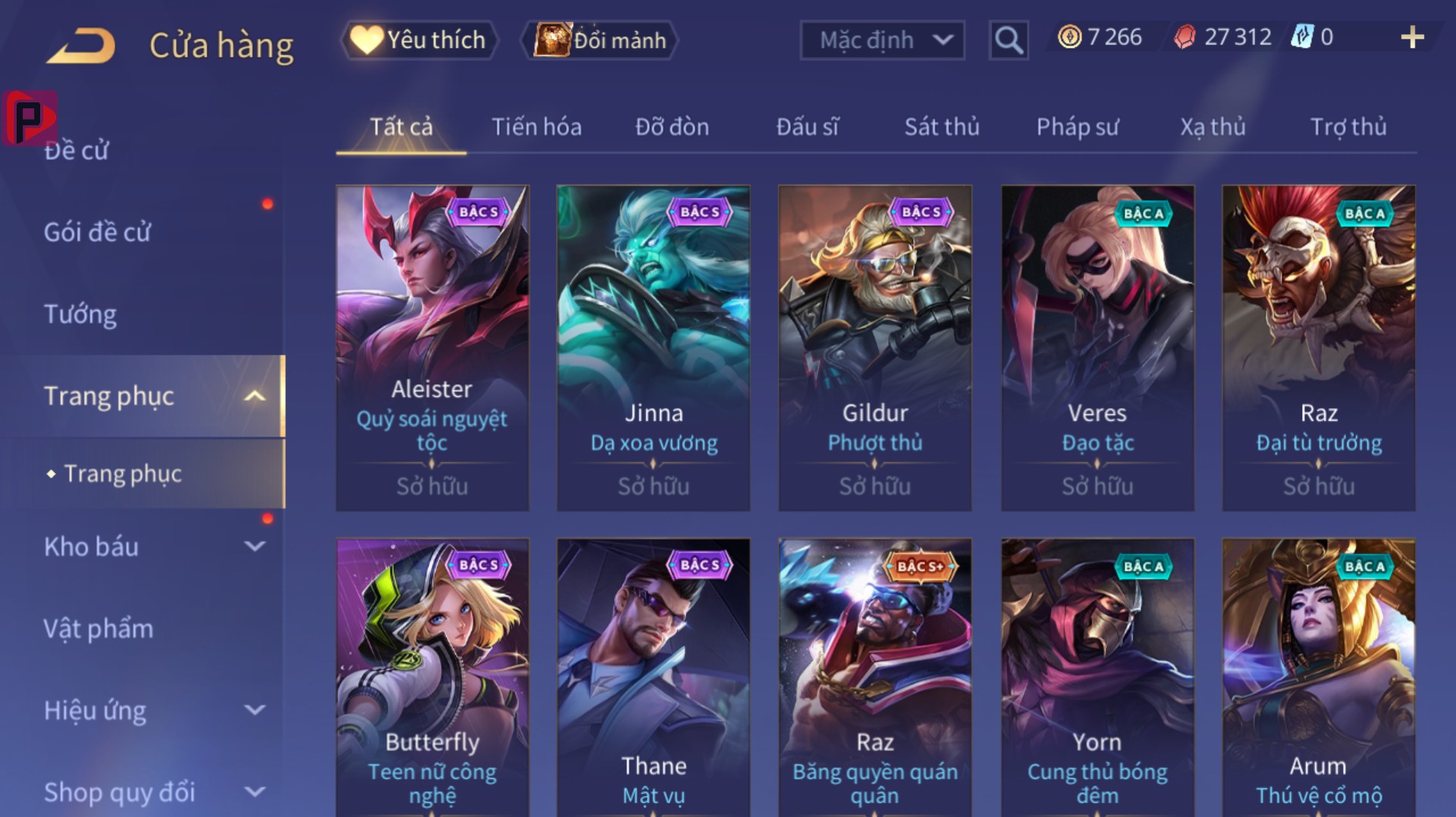Select the Aleister Quỷ soái nguyệt tộc skin
1456x817 pixels.
click(x=432, y=348)
